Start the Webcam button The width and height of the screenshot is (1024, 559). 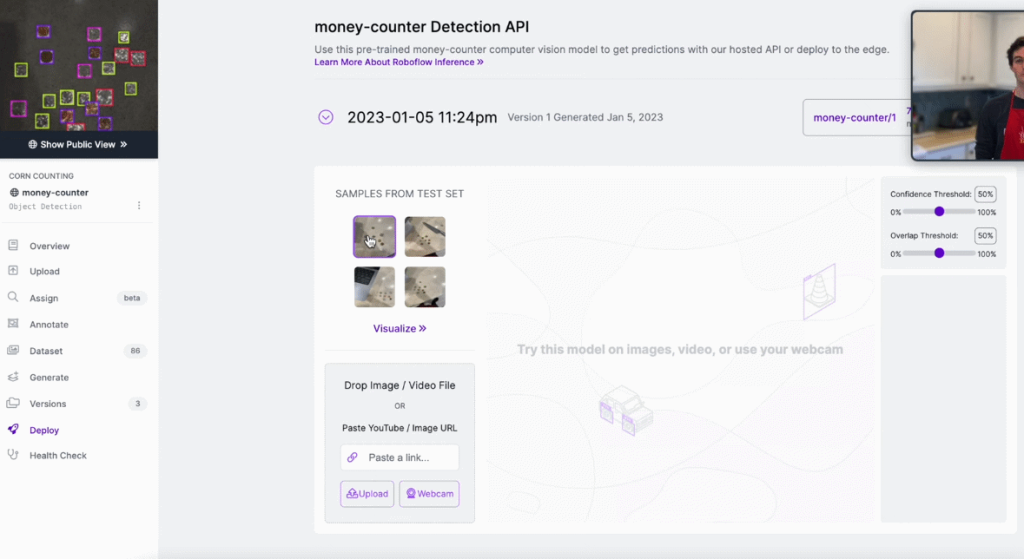pos(429,494)
